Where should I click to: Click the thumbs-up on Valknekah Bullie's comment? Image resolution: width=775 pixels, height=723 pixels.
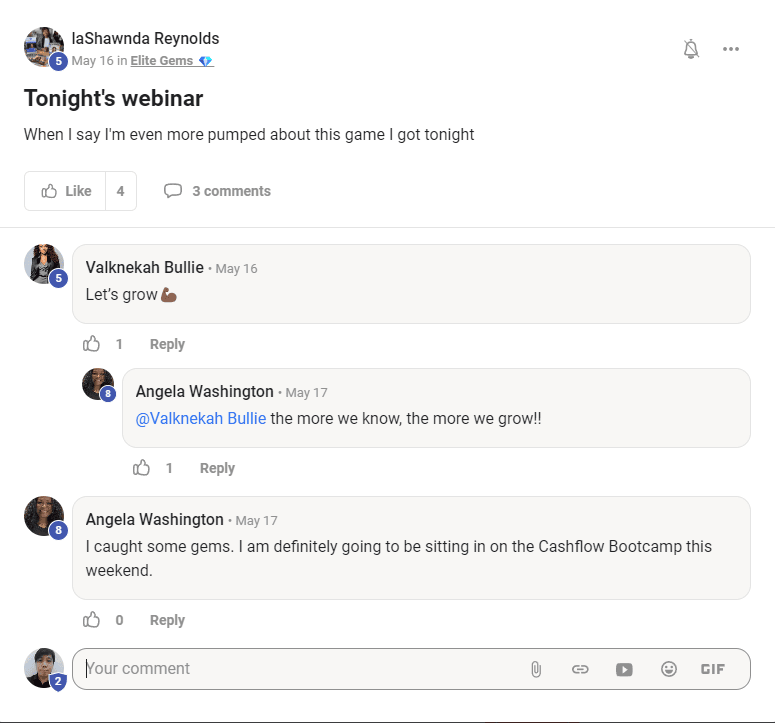92,344
